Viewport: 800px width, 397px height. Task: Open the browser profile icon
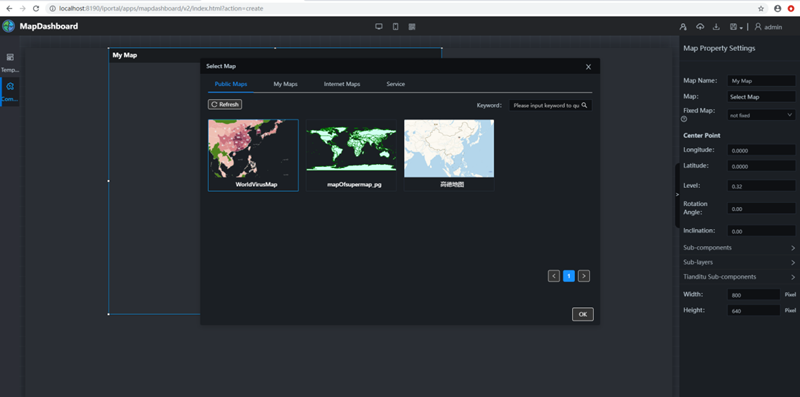[x=778, y=8]
